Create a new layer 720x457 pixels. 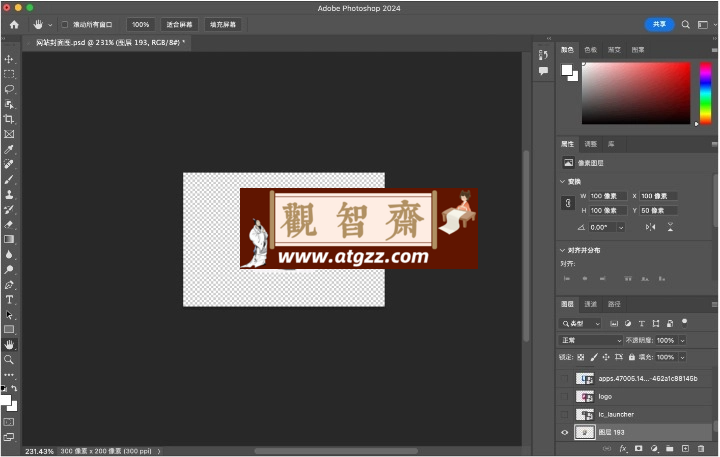(x=685, y=448)
